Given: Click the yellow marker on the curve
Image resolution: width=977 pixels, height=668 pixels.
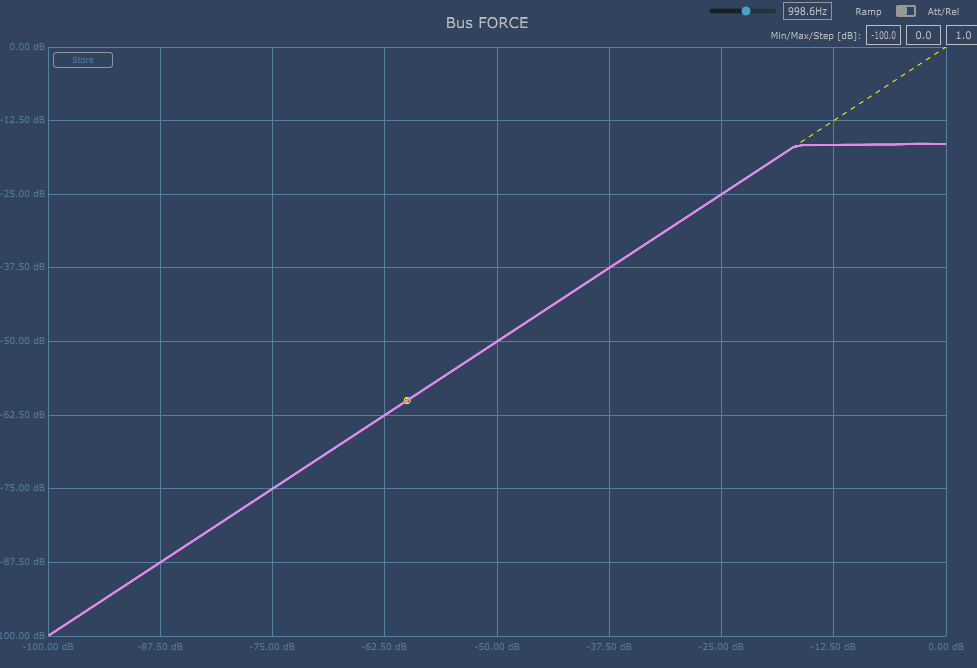Looking at the screenshot, I should click(407, 400).
